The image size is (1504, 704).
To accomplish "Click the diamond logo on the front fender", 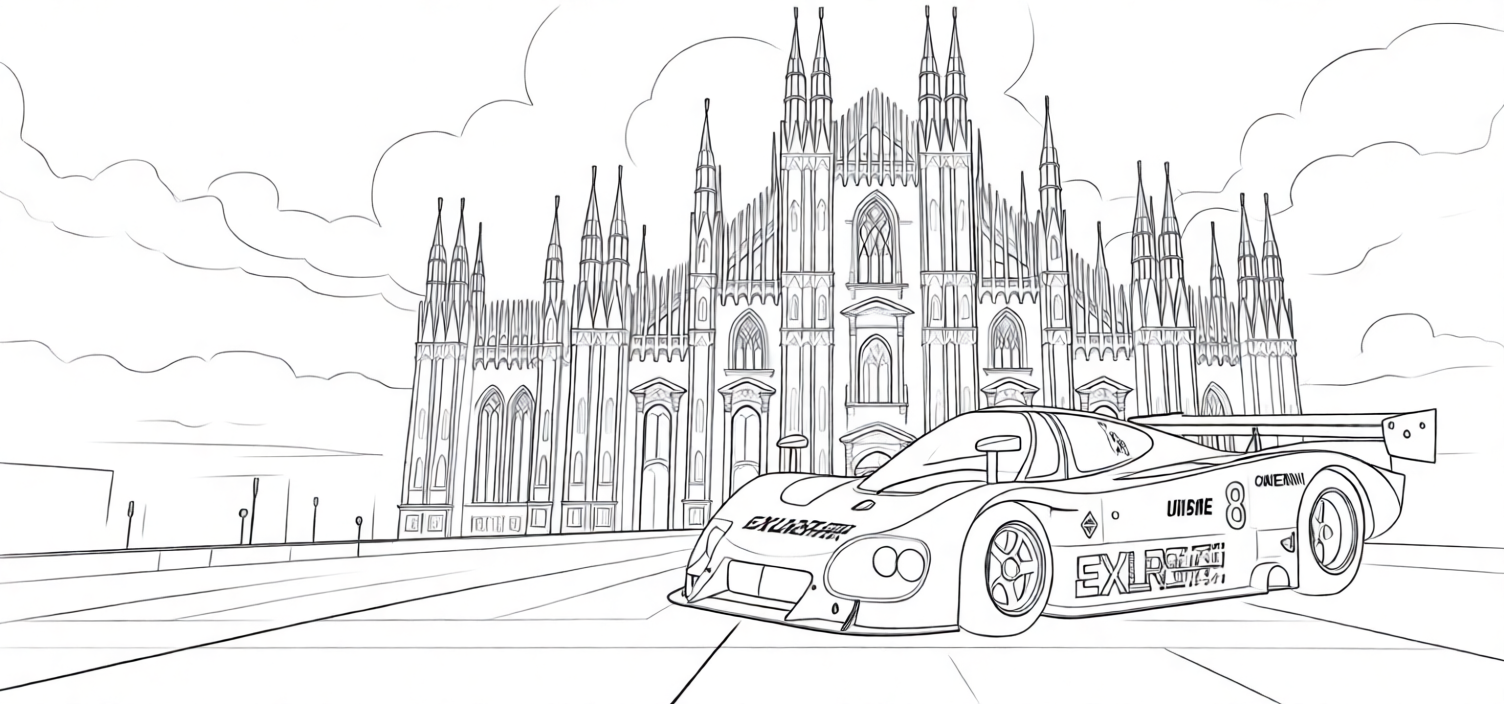I will (1088, 524).
